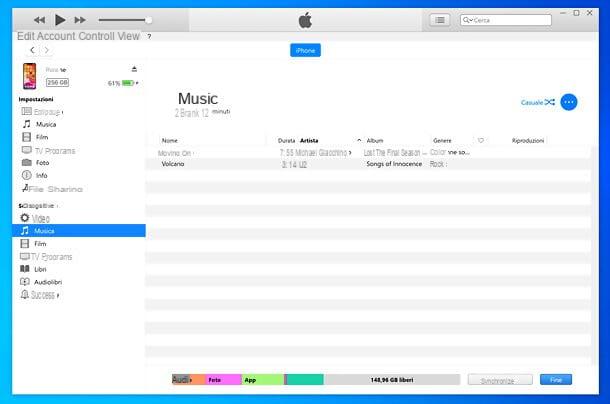Click the blue iPhone button
Screen dimensions: 610x404
[x=305, y=50]
